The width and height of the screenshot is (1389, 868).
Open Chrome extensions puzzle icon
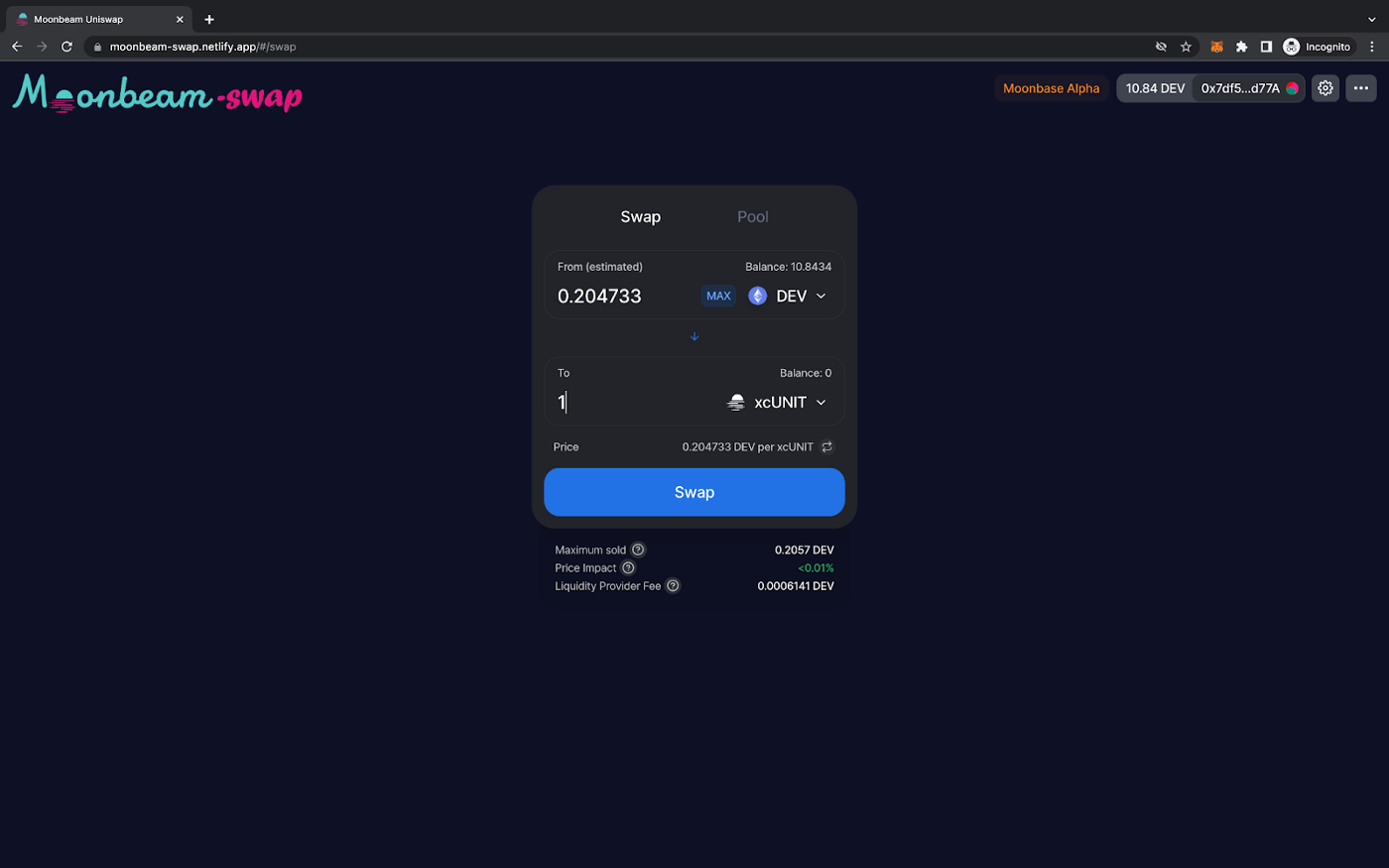[x=1241, y=47]
